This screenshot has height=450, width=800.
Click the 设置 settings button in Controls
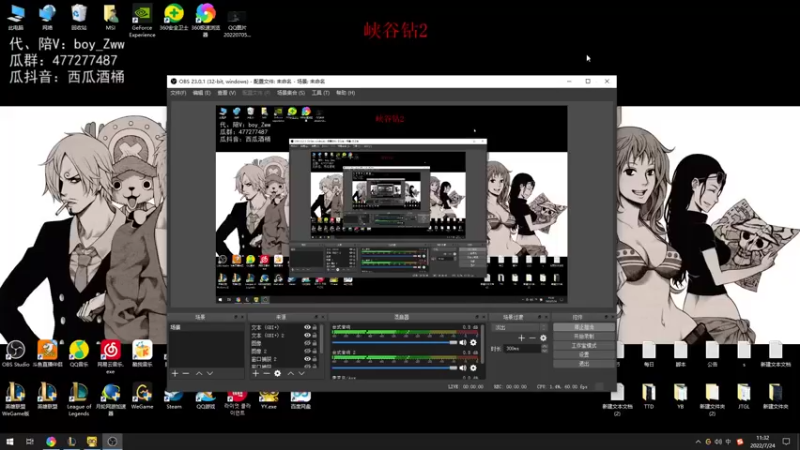click(584, 355)
